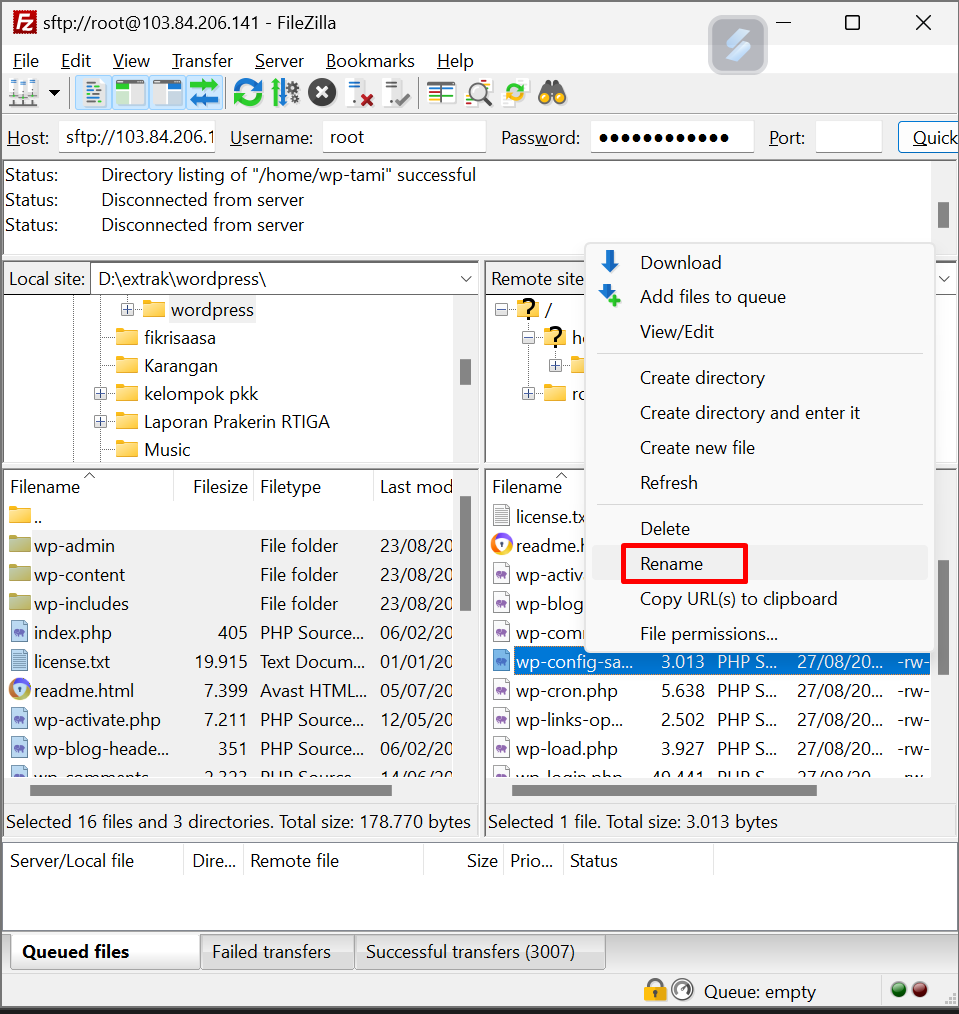
Task: Toggle directory comparison icon
Action: click(479, 94)
